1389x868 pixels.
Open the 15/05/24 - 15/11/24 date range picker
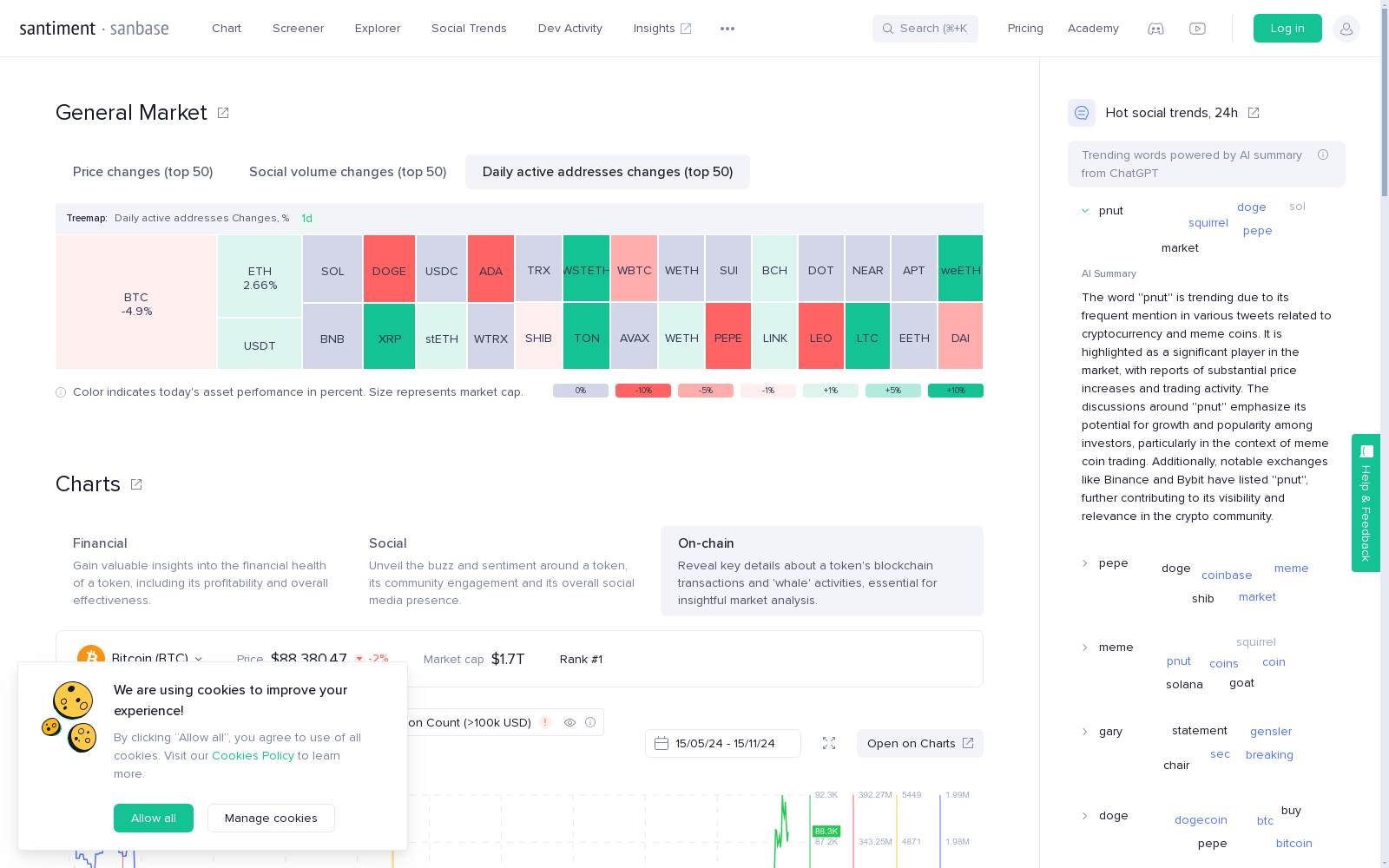point(723,743)
